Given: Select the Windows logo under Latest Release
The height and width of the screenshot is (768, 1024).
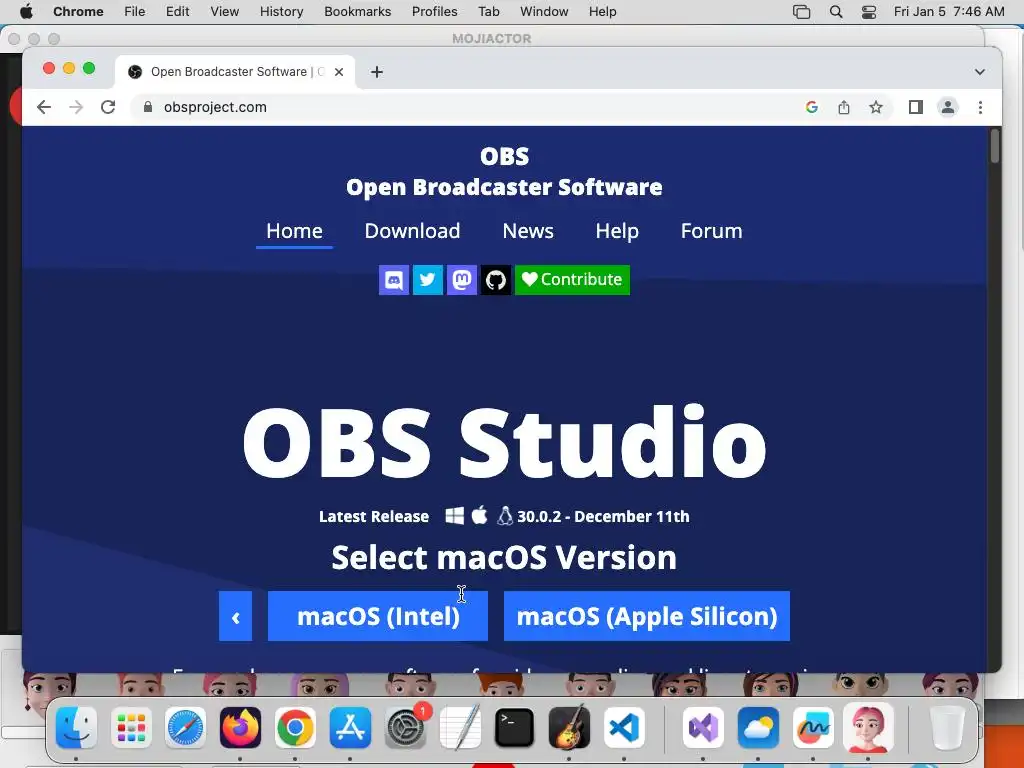Looking at the screenshot, I should [455, 516].
